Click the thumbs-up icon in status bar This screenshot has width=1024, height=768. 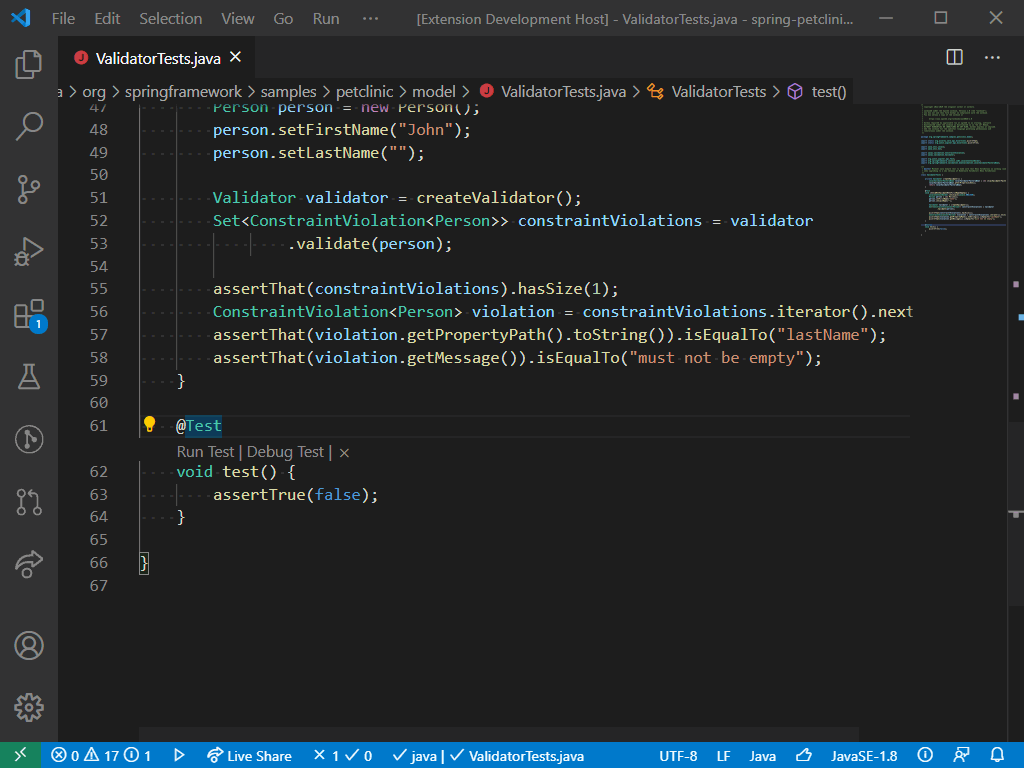[x=804, y=756]
